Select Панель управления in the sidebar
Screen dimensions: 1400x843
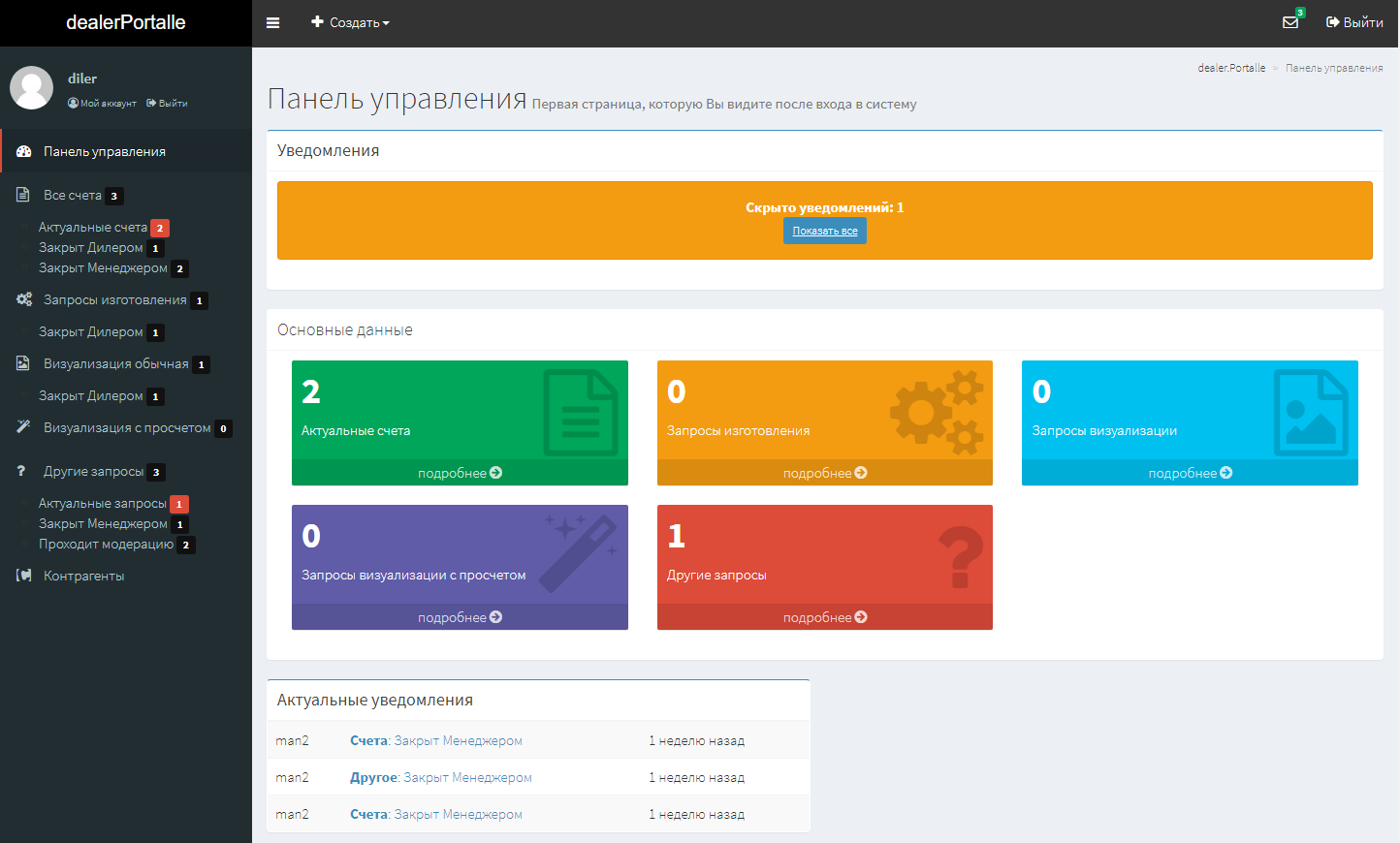click(105, 151)
